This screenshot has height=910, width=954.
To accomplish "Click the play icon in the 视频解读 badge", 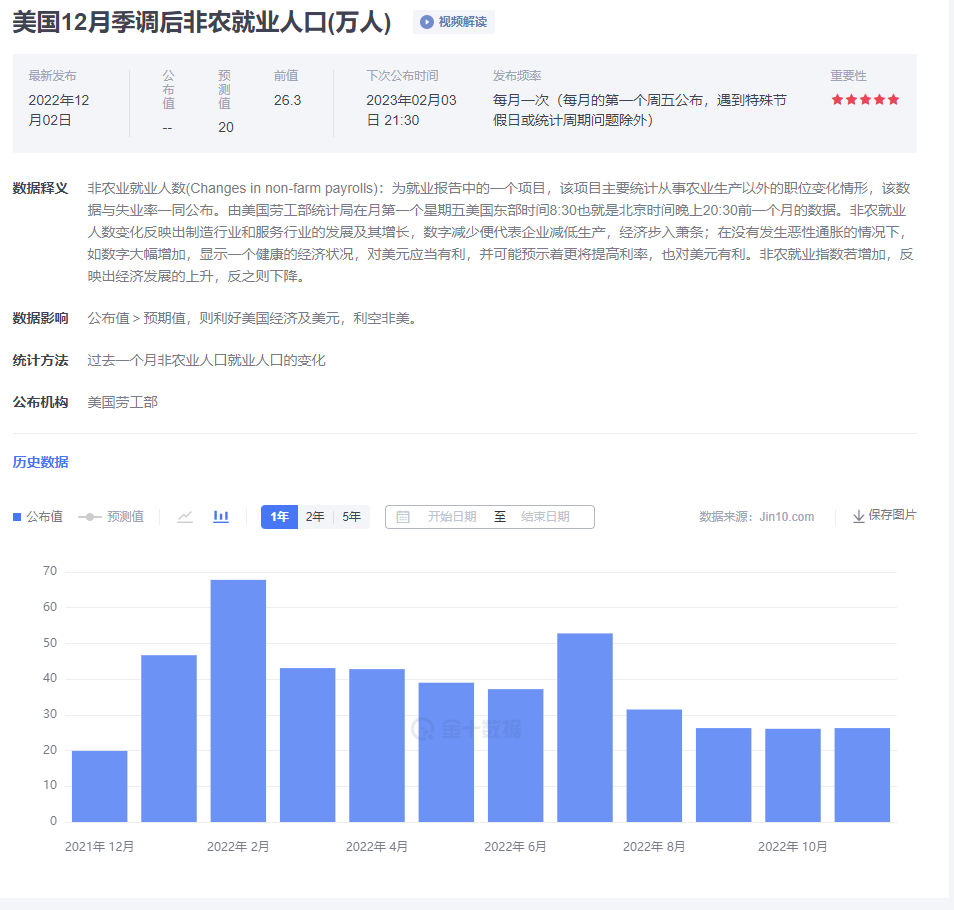I will tap(427, 22).
